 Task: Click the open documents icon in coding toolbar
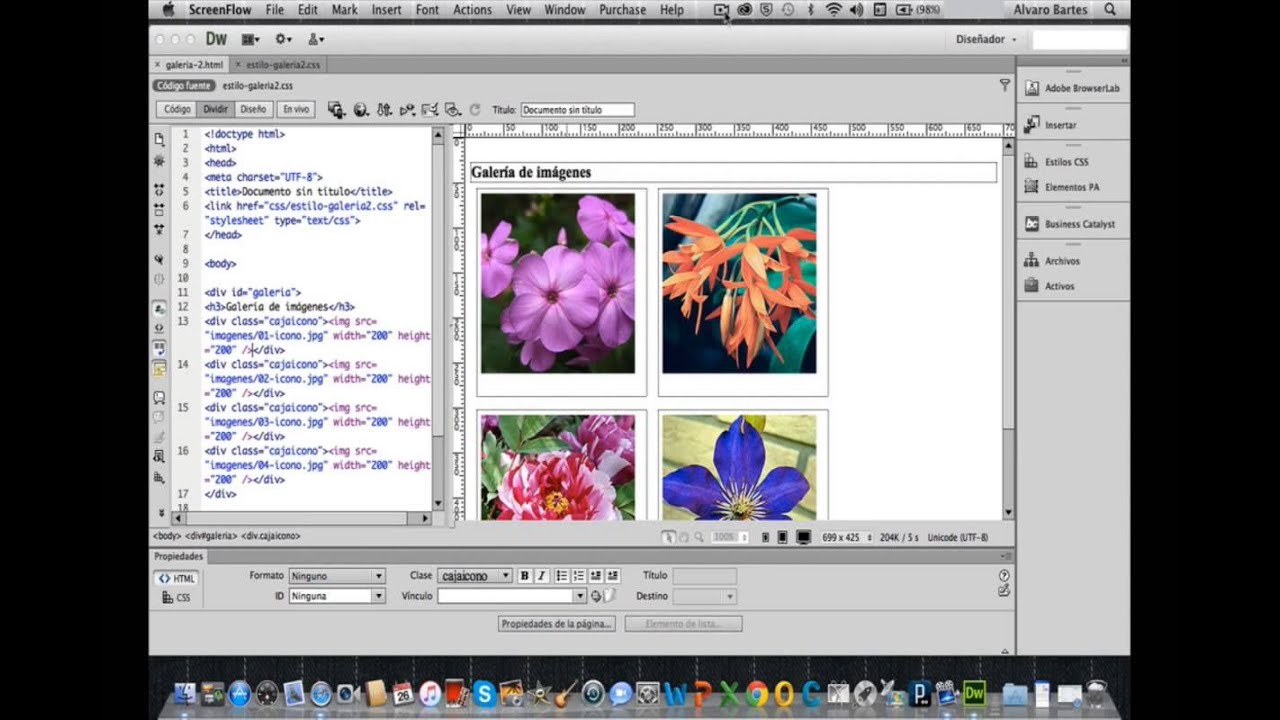click(159, 139)
